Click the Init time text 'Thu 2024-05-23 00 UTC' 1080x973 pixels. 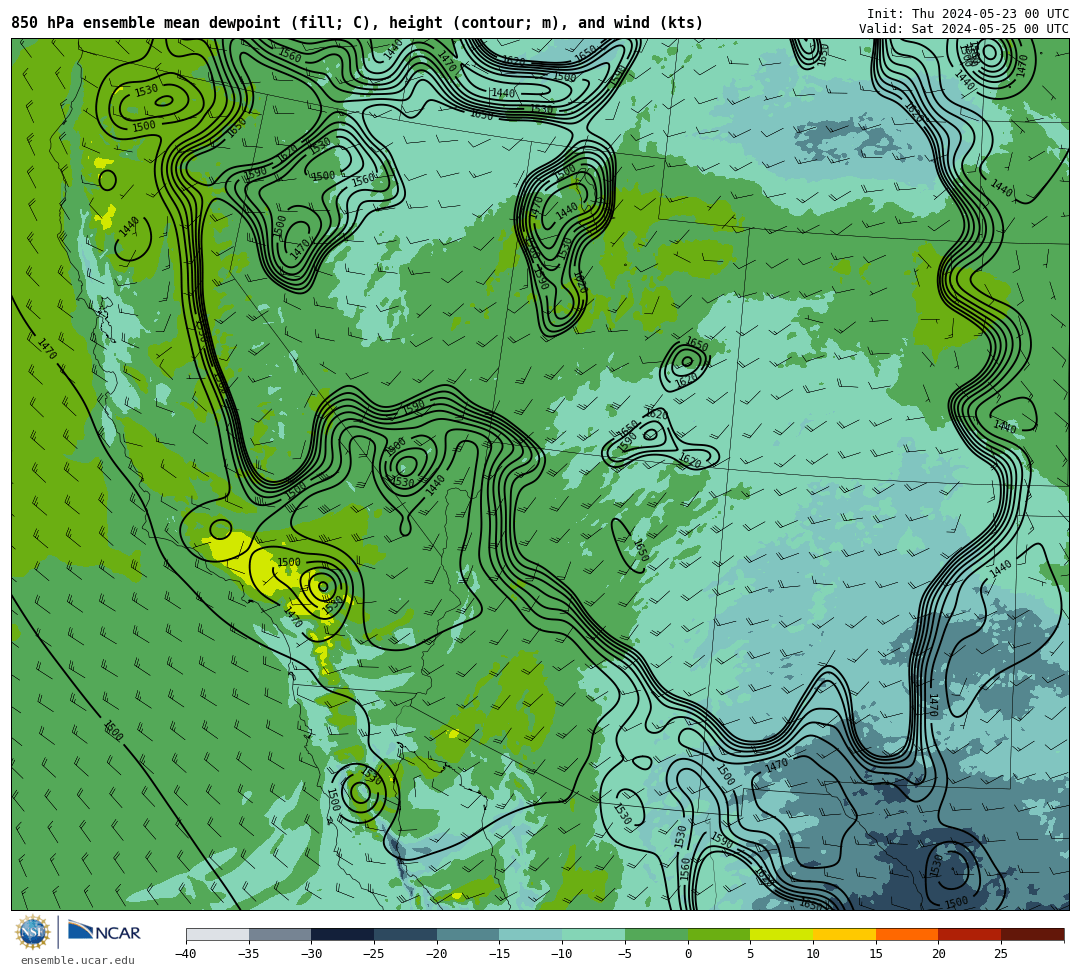(x=990, y=14)
